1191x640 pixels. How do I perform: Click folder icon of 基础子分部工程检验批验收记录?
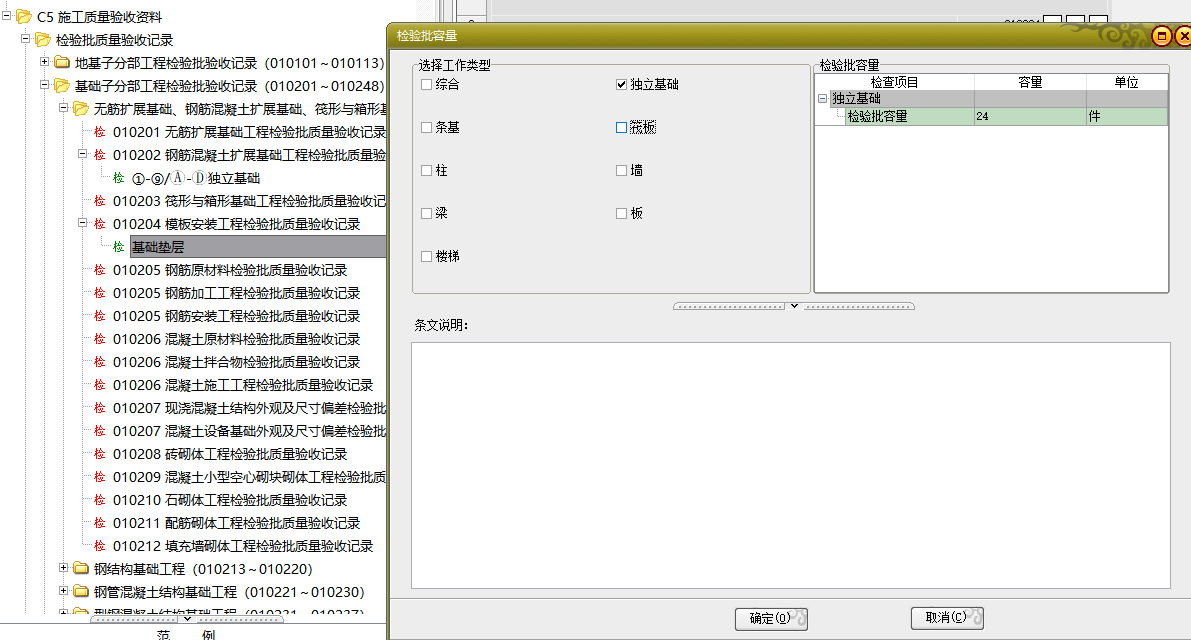pyautogui.click(x=62, y=86)
